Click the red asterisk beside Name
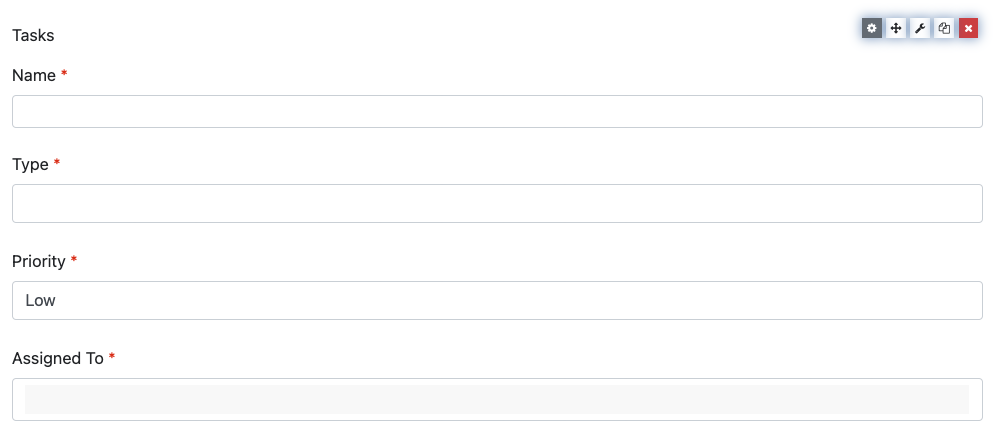Screen dimensions: 994x443 (x=65, y=75)
